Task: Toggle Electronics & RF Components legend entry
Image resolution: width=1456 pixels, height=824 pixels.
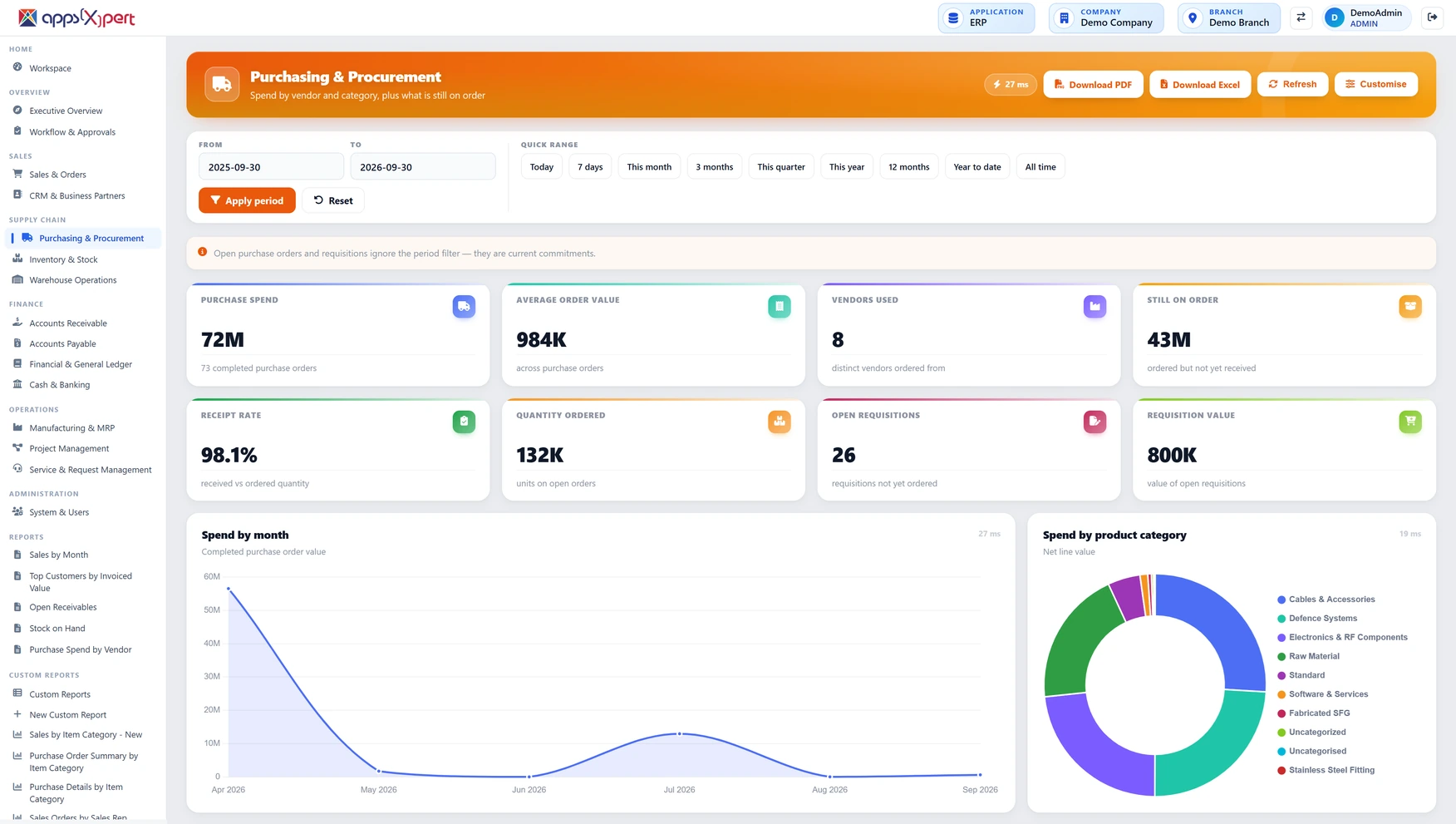Action: pos(1342,638)
